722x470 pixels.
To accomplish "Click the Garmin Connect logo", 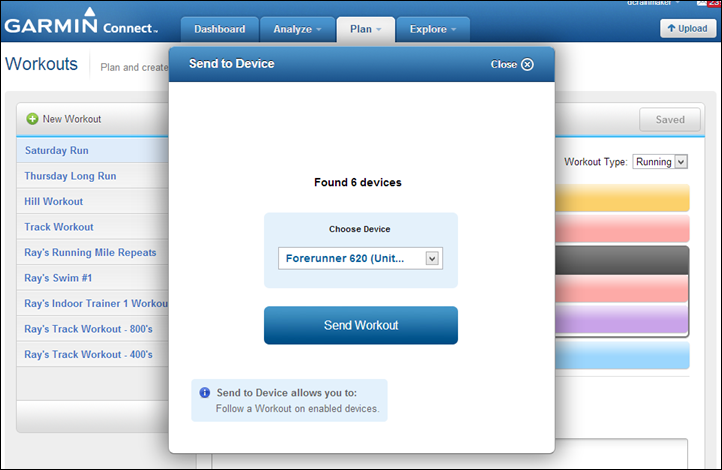I will (x=82, y=22).
